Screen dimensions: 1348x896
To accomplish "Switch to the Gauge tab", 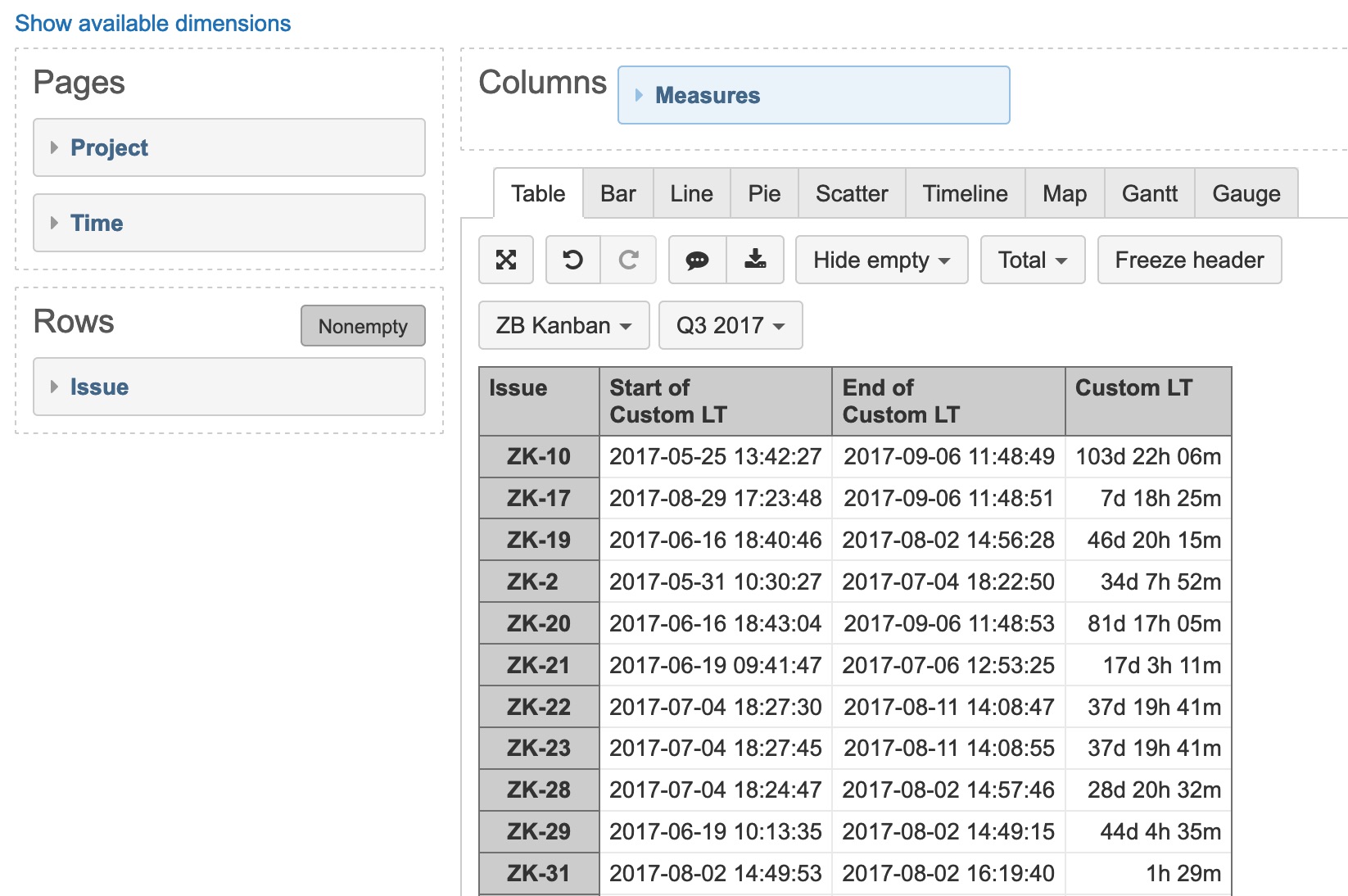I will tap(1246, 193).
